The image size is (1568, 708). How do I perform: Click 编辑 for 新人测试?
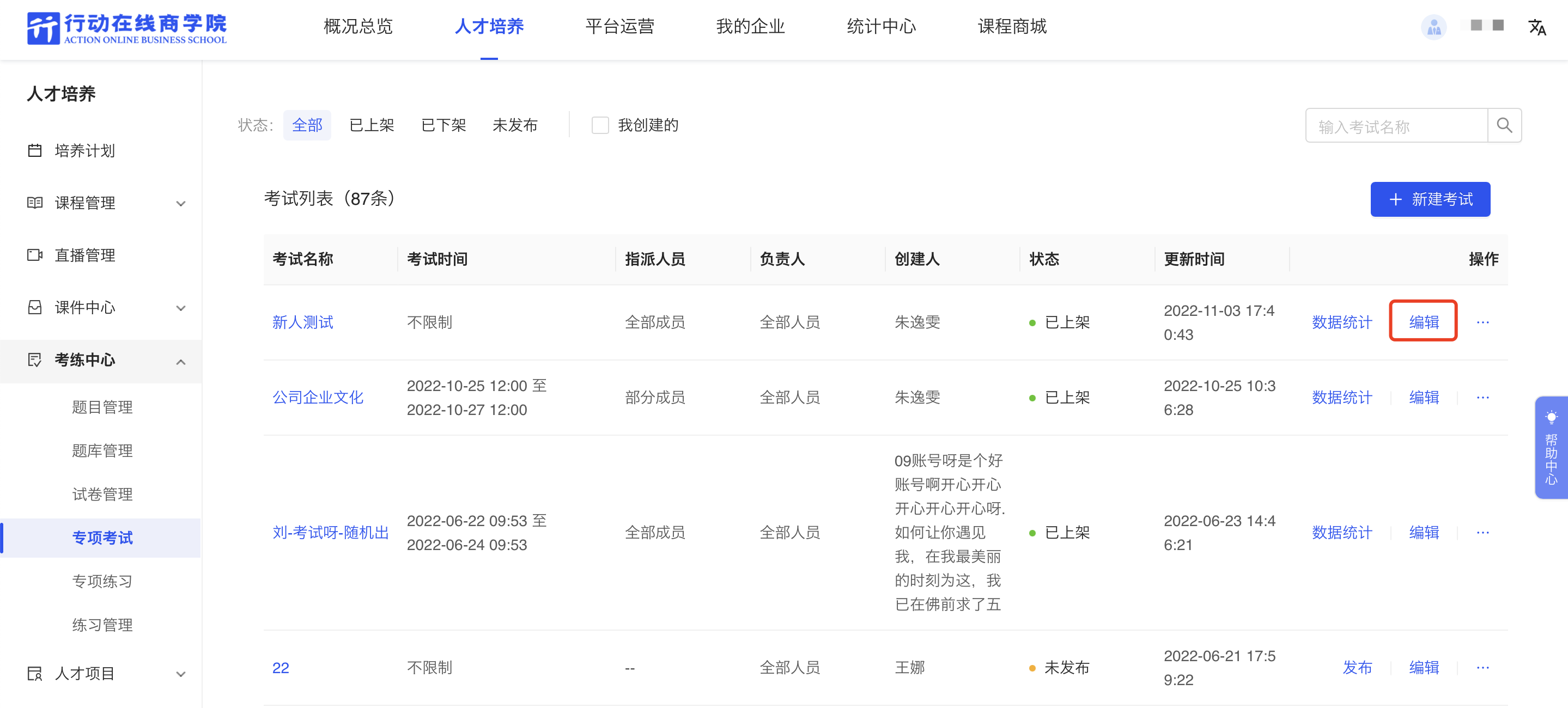tap(1424, 322)
